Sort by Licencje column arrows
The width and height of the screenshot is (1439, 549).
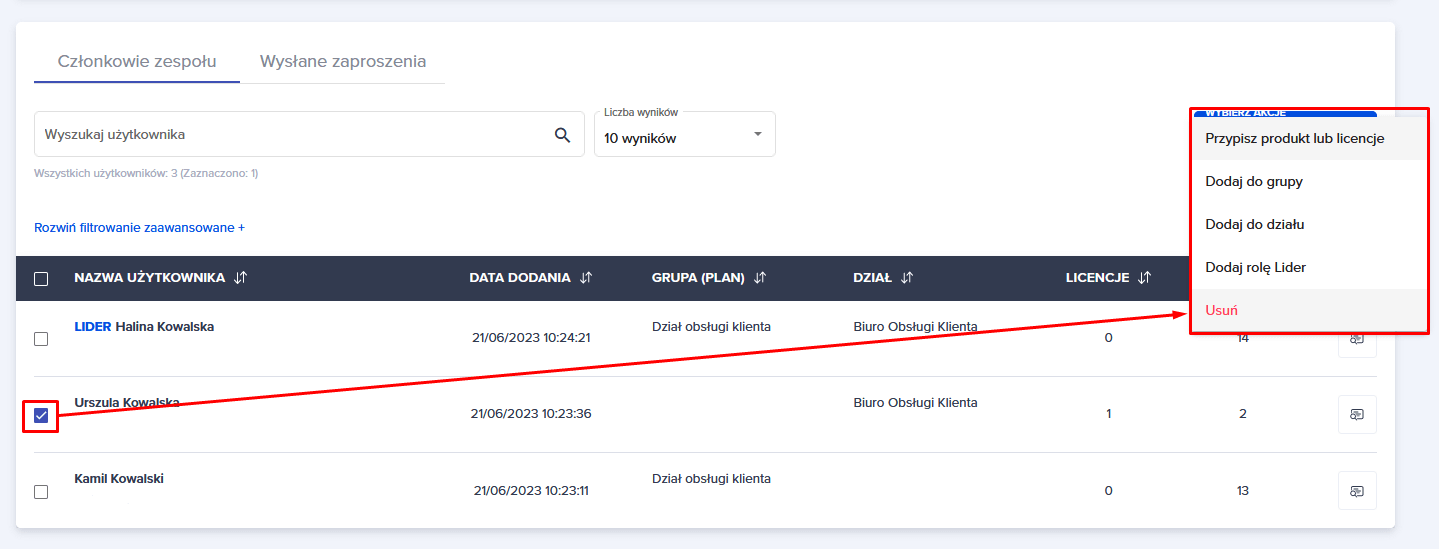tap(1144, 278)
